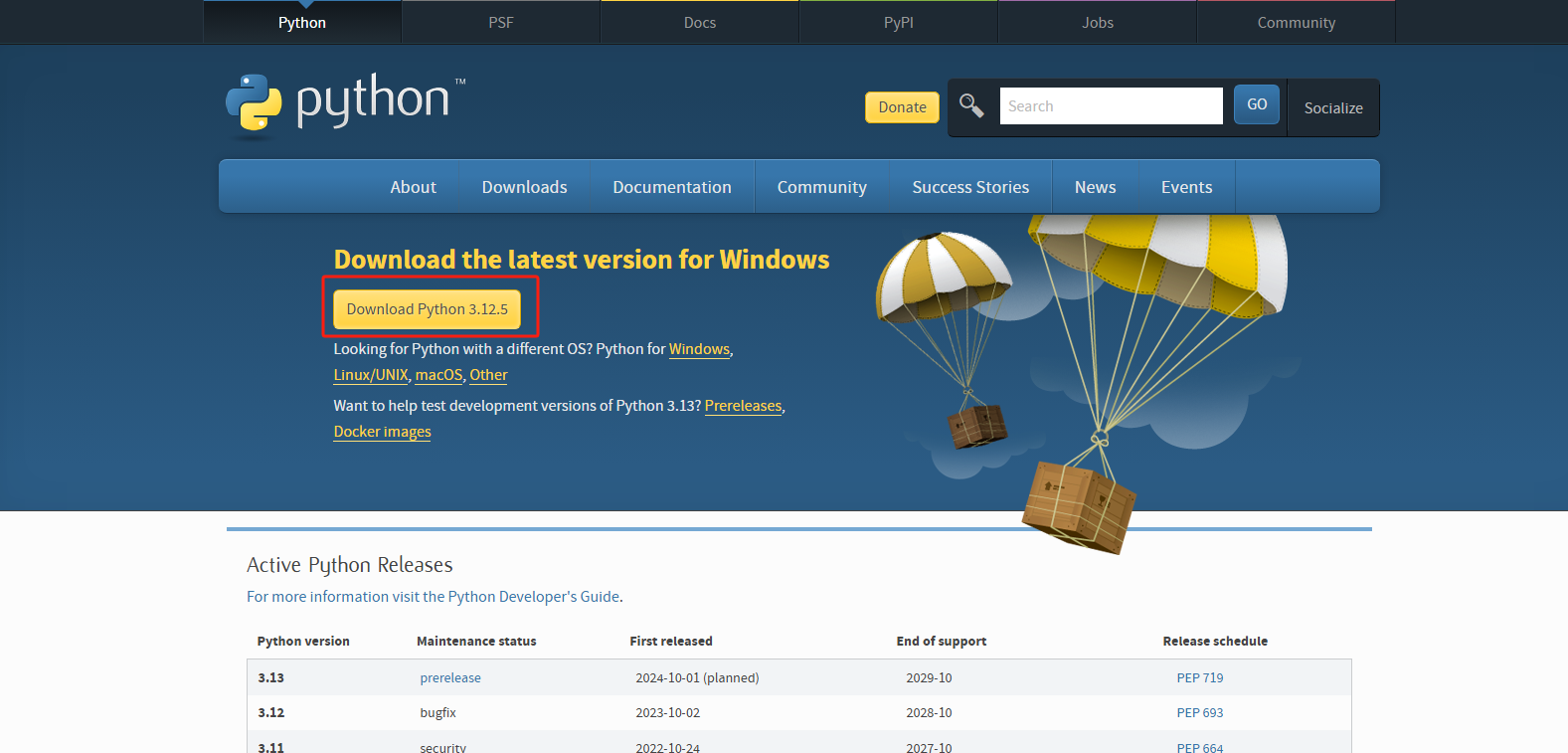Open the Python tab in top bar

click(302, 23)
